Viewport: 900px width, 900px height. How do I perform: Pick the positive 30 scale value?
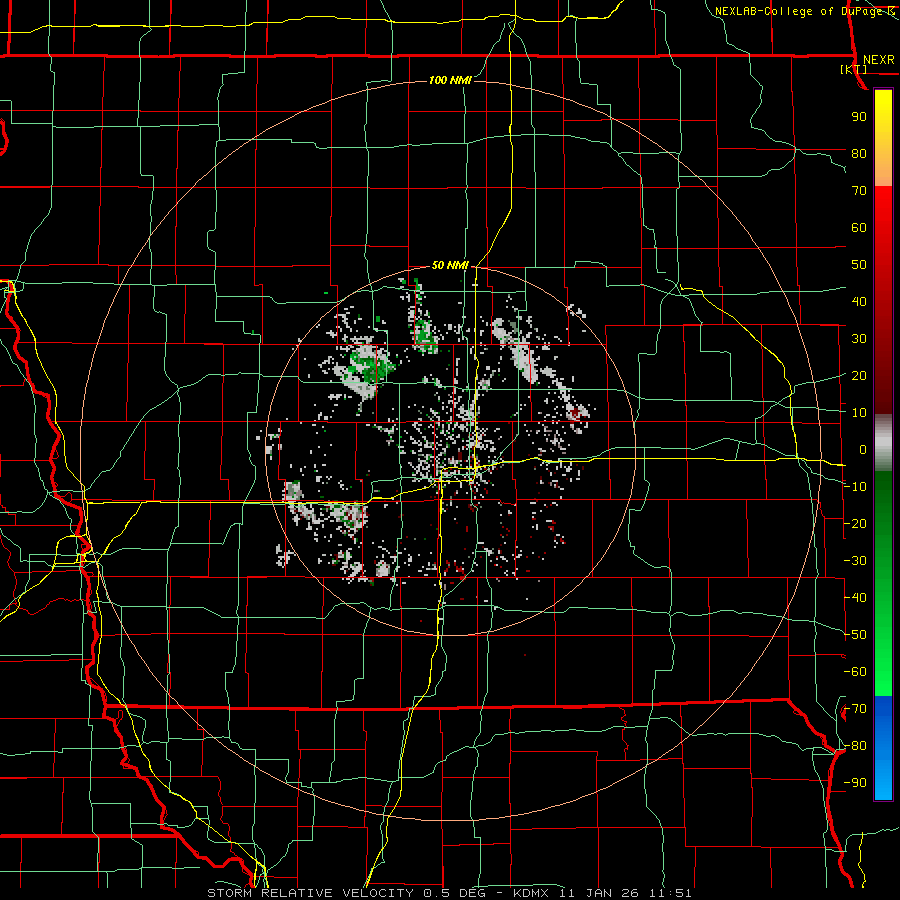pyautogui.click(x=859, y=339)
